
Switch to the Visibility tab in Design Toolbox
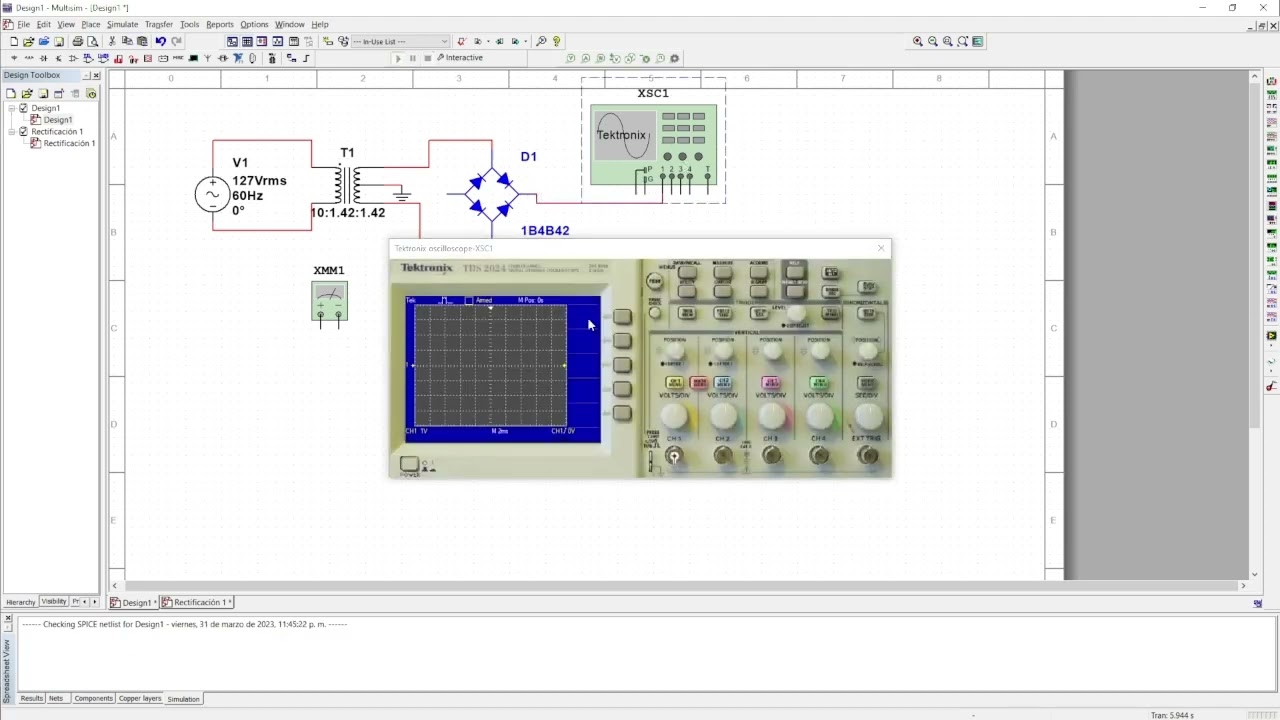[x=54, y=602]
